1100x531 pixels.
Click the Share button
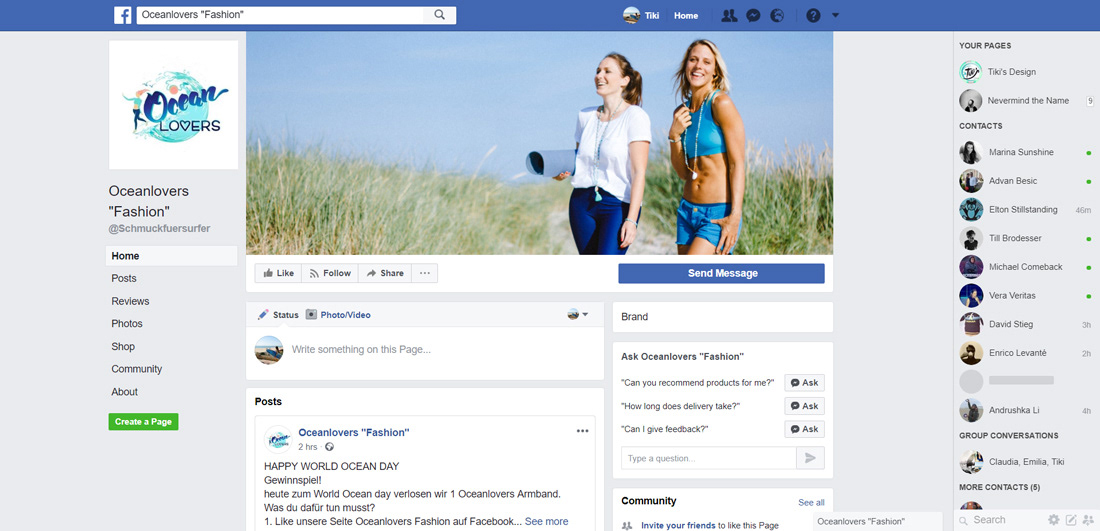coord(385,274)
